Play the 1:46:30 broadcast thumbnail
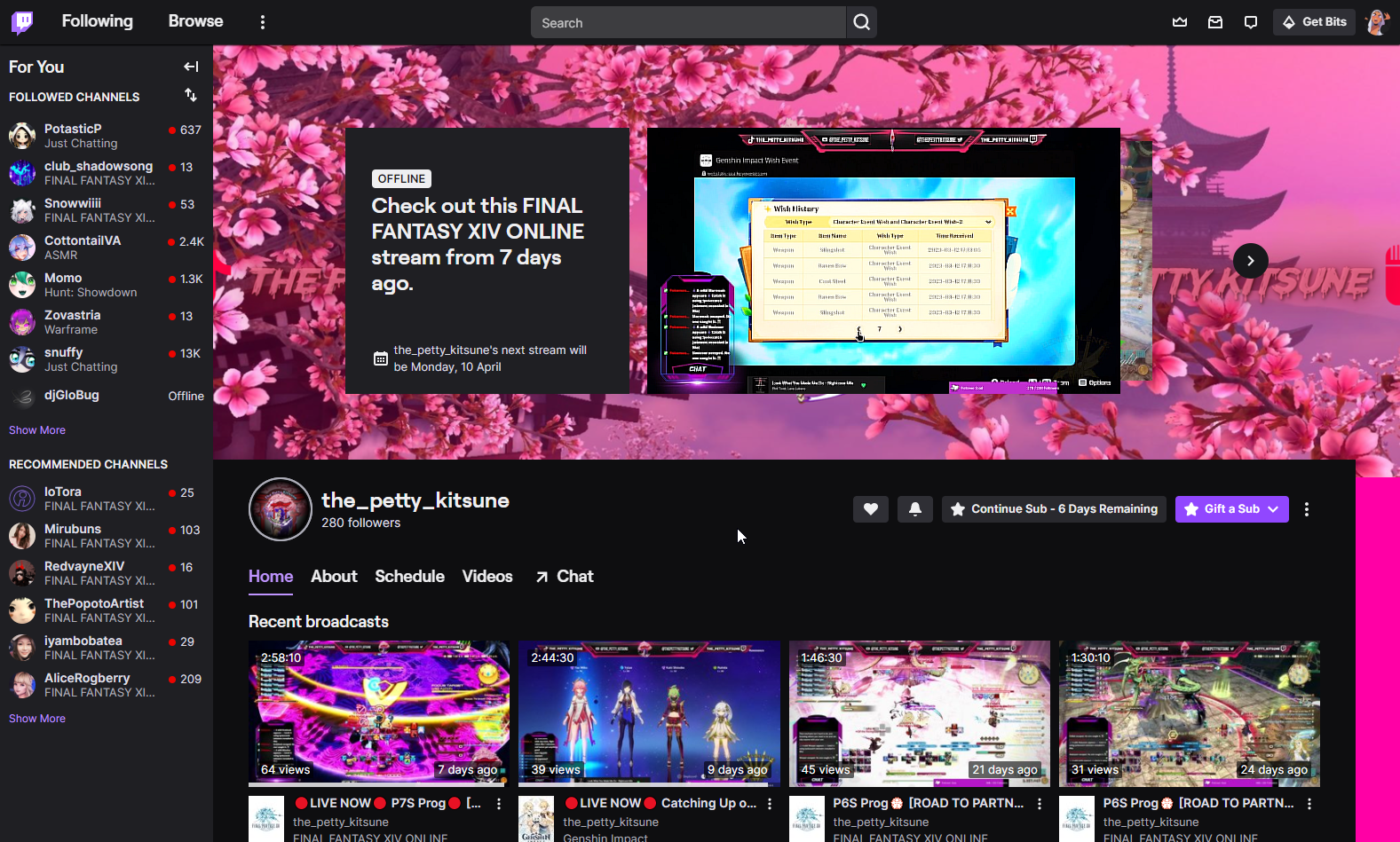The image size is (1400, 842). tap(920, 713)
